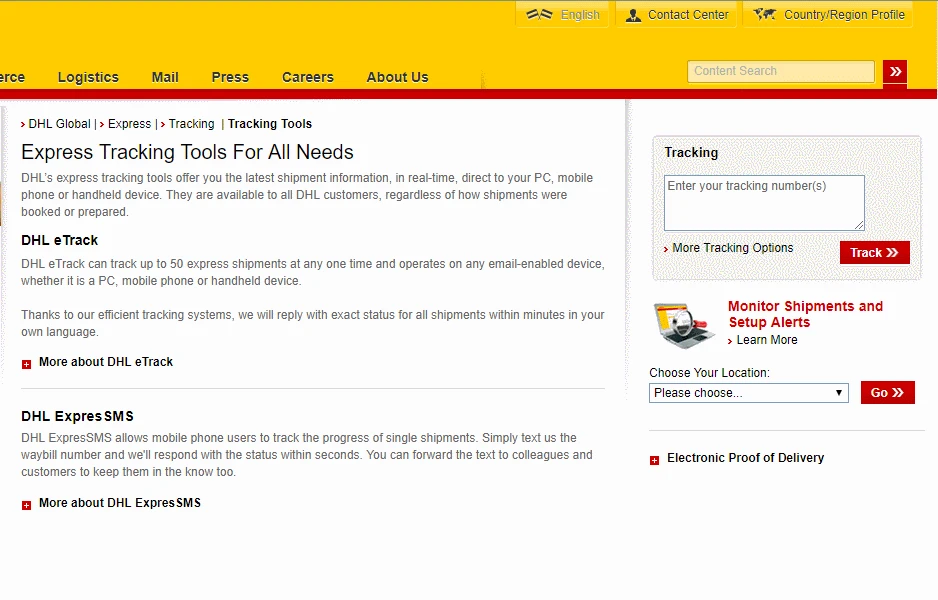Submit content search with arrow button
Screen dimensions: 938x600
pos(895,72)
